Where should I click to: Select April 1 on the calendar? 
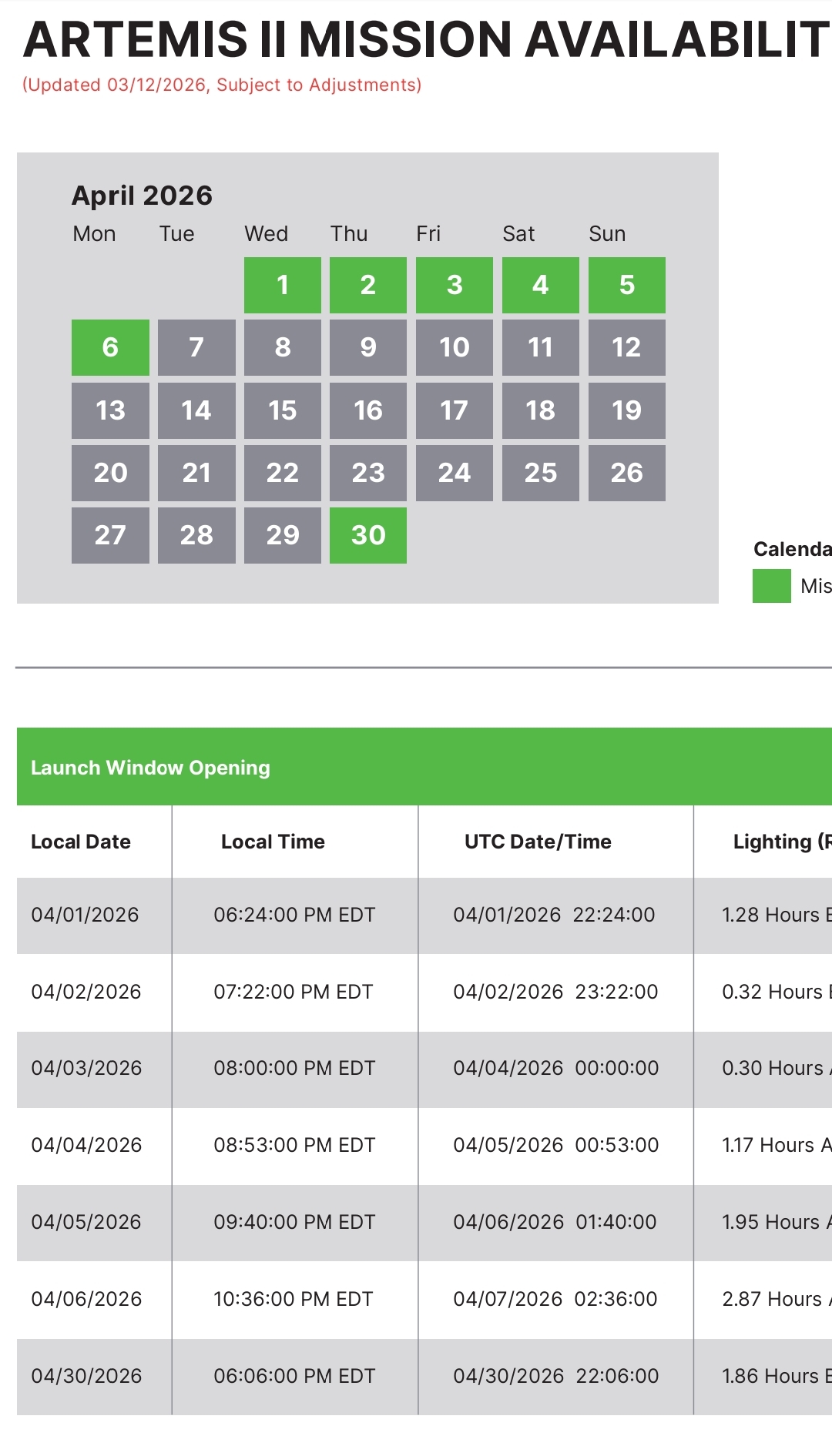pos(283,285)
